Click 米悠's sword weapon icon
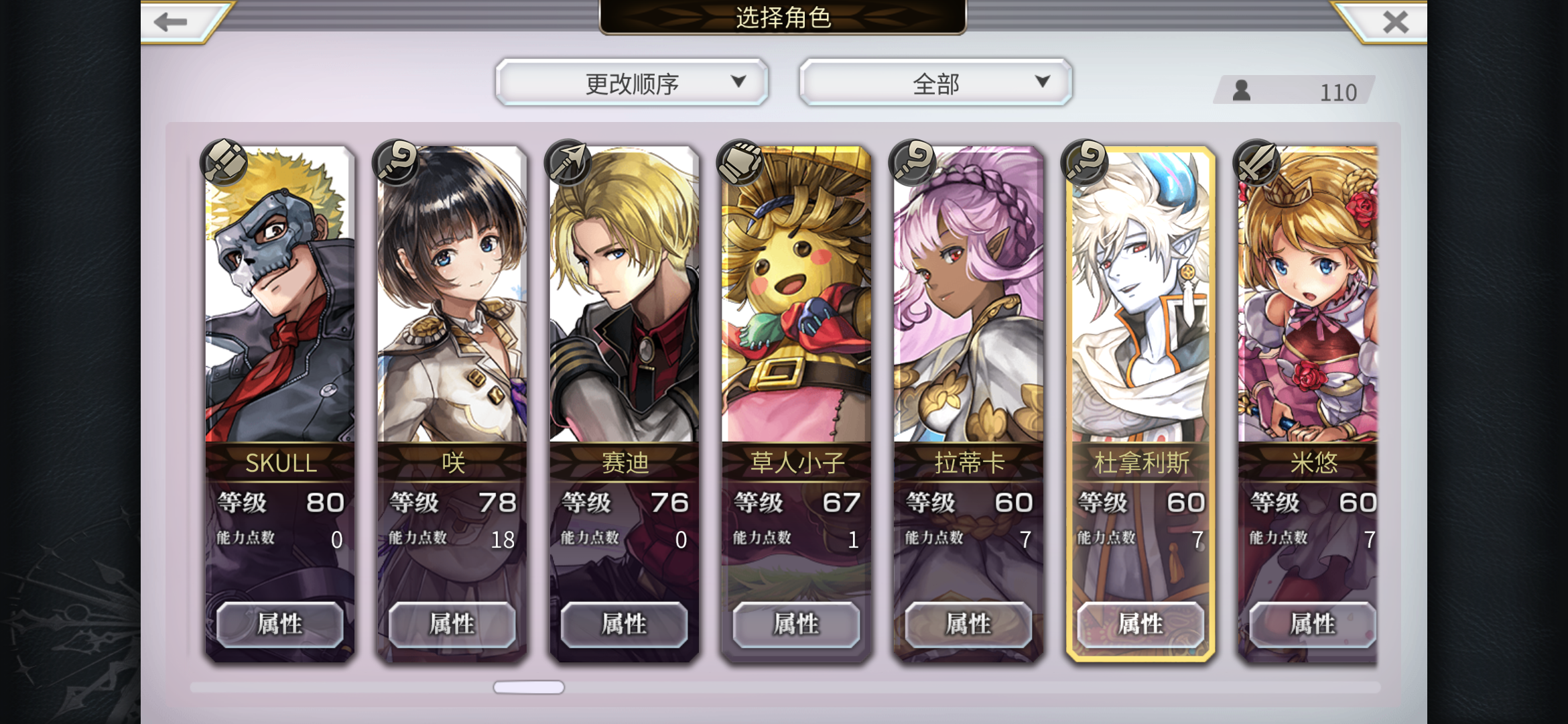1568x724 pixels. 1257,162
